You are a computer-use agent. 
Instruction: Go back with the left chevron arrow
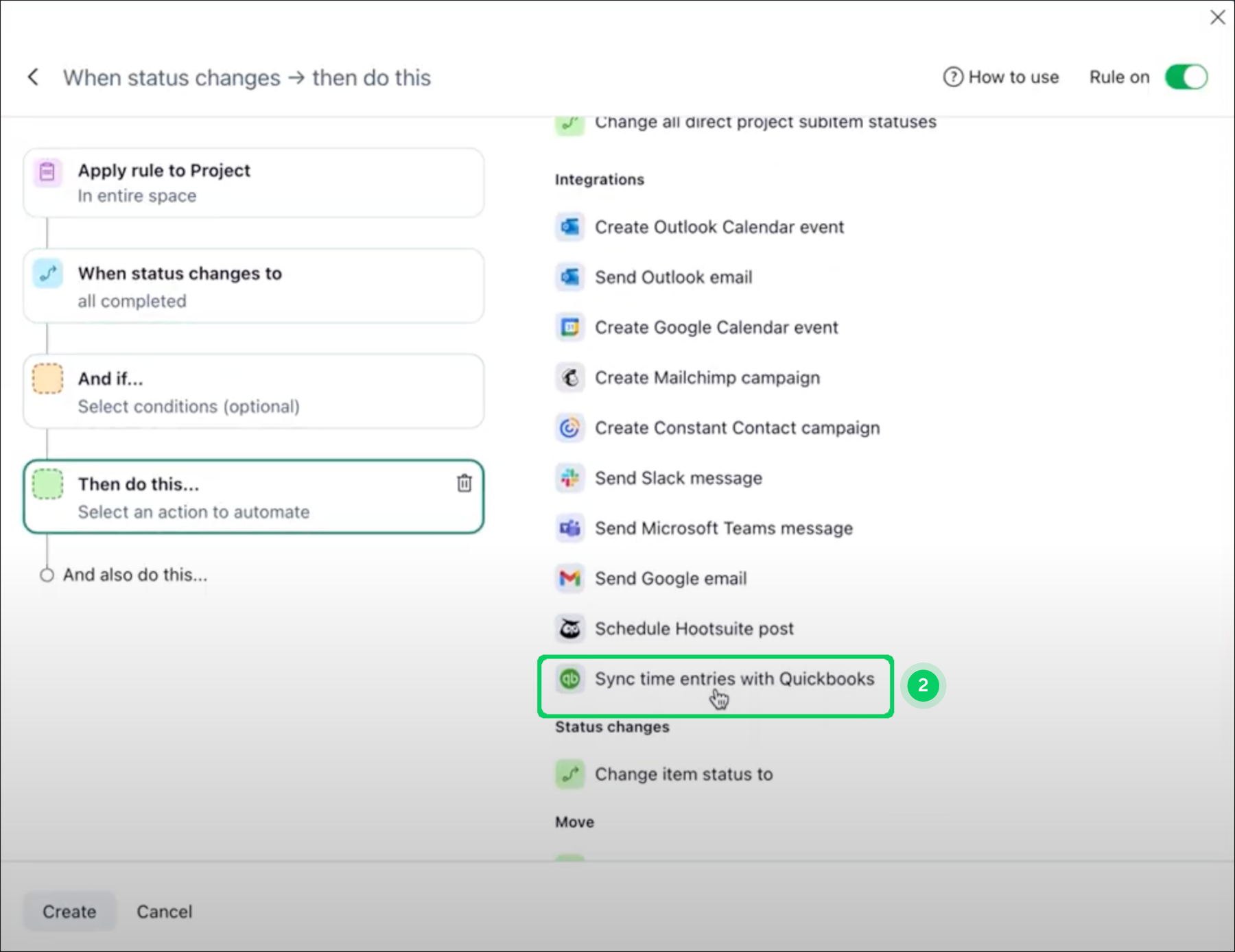(x=33, y=77)
